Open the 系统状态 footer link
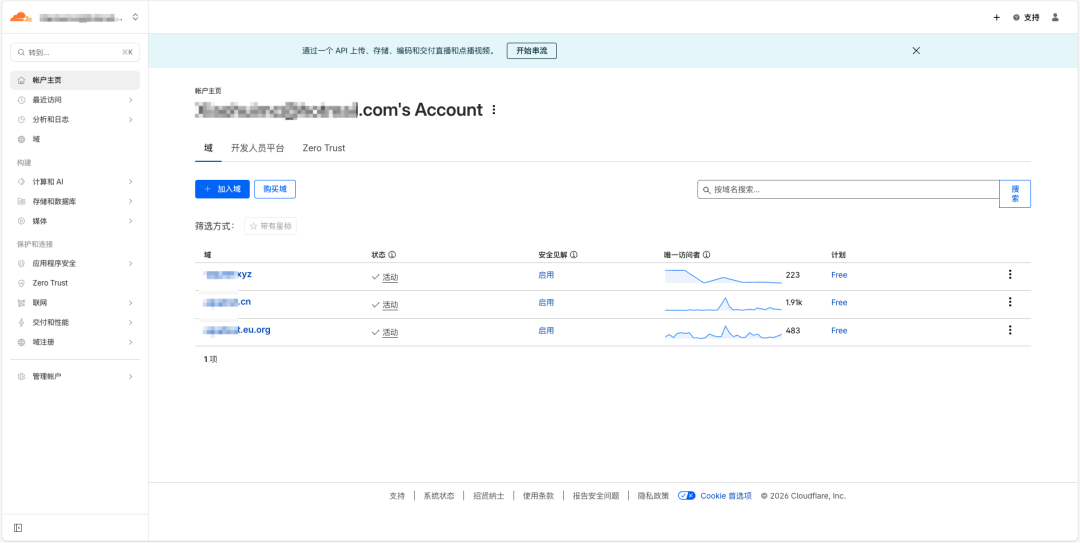The width and height of the screenshot is (1080, 543). click(x=439, y=496)
